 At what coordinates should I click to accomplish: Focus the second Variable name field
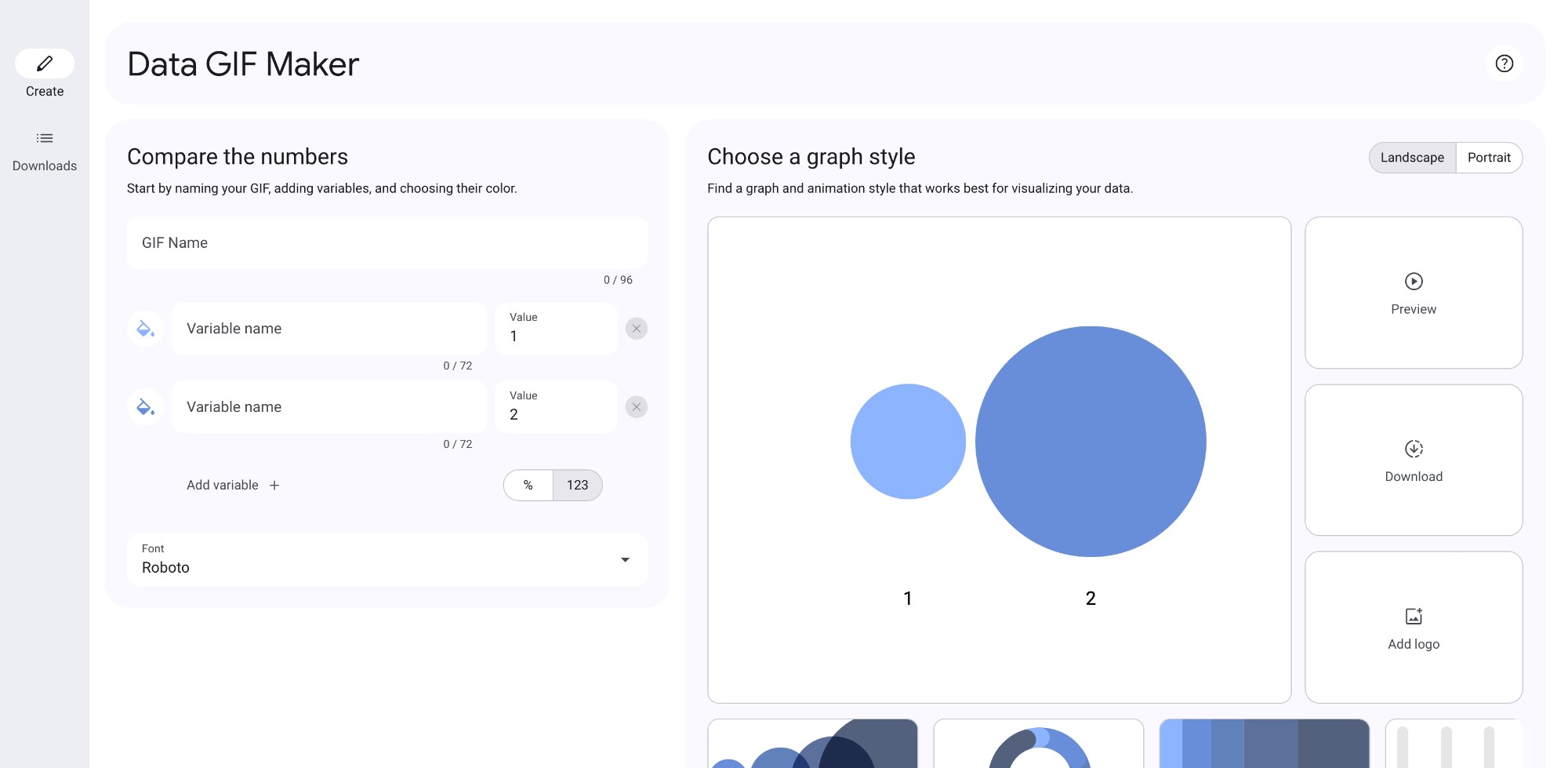(x=329, y=407)
